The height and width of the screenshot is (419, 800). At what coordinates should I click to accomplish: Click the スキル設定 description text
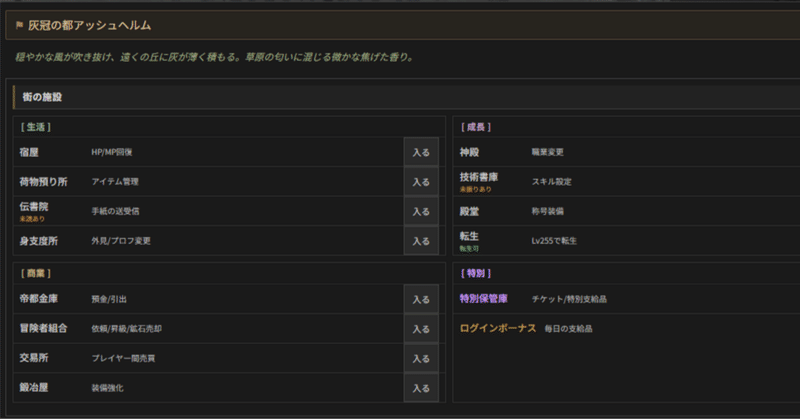(x=552, y=182)
